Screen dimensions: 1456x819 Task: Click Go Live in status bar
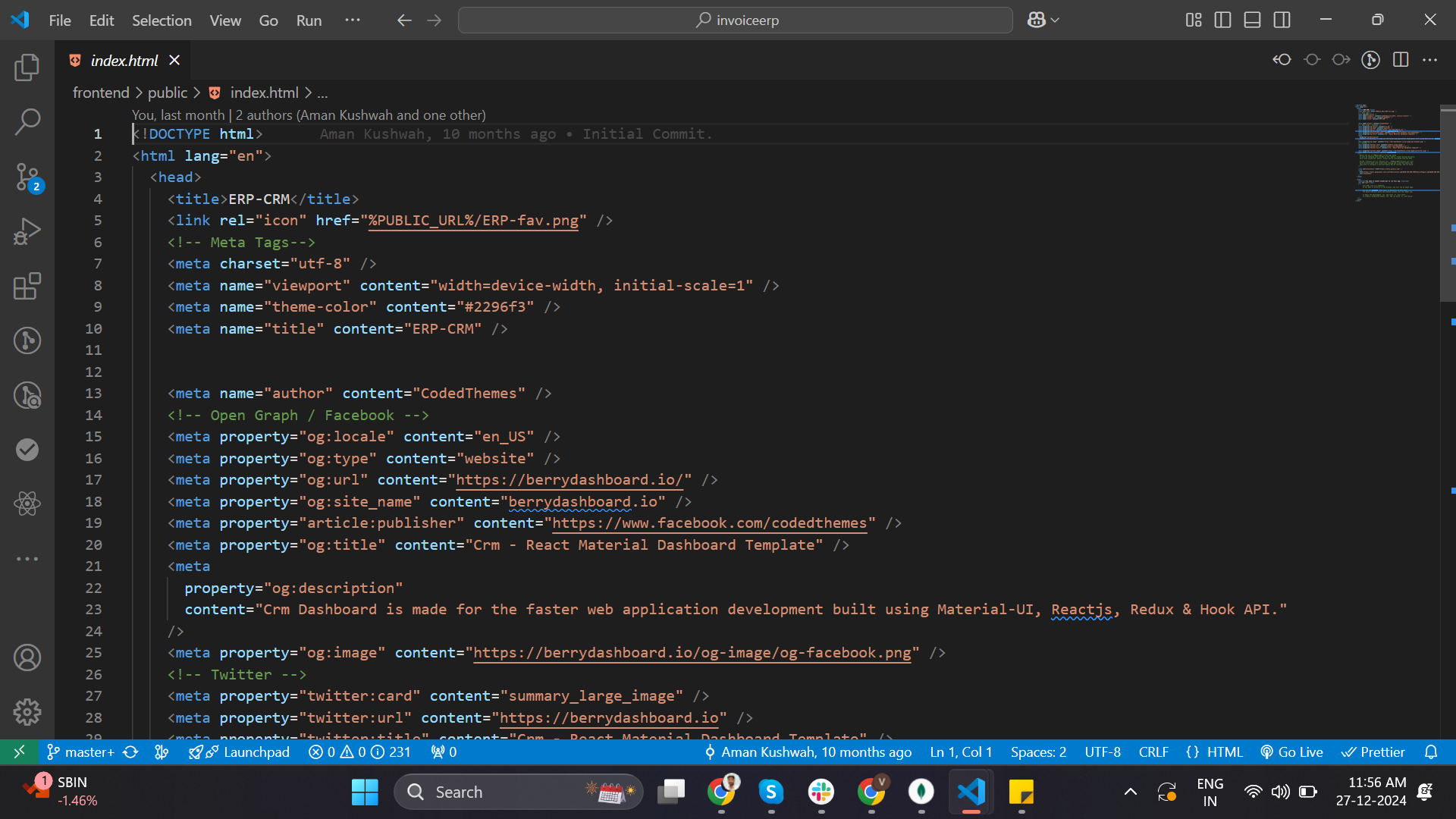1291,752
